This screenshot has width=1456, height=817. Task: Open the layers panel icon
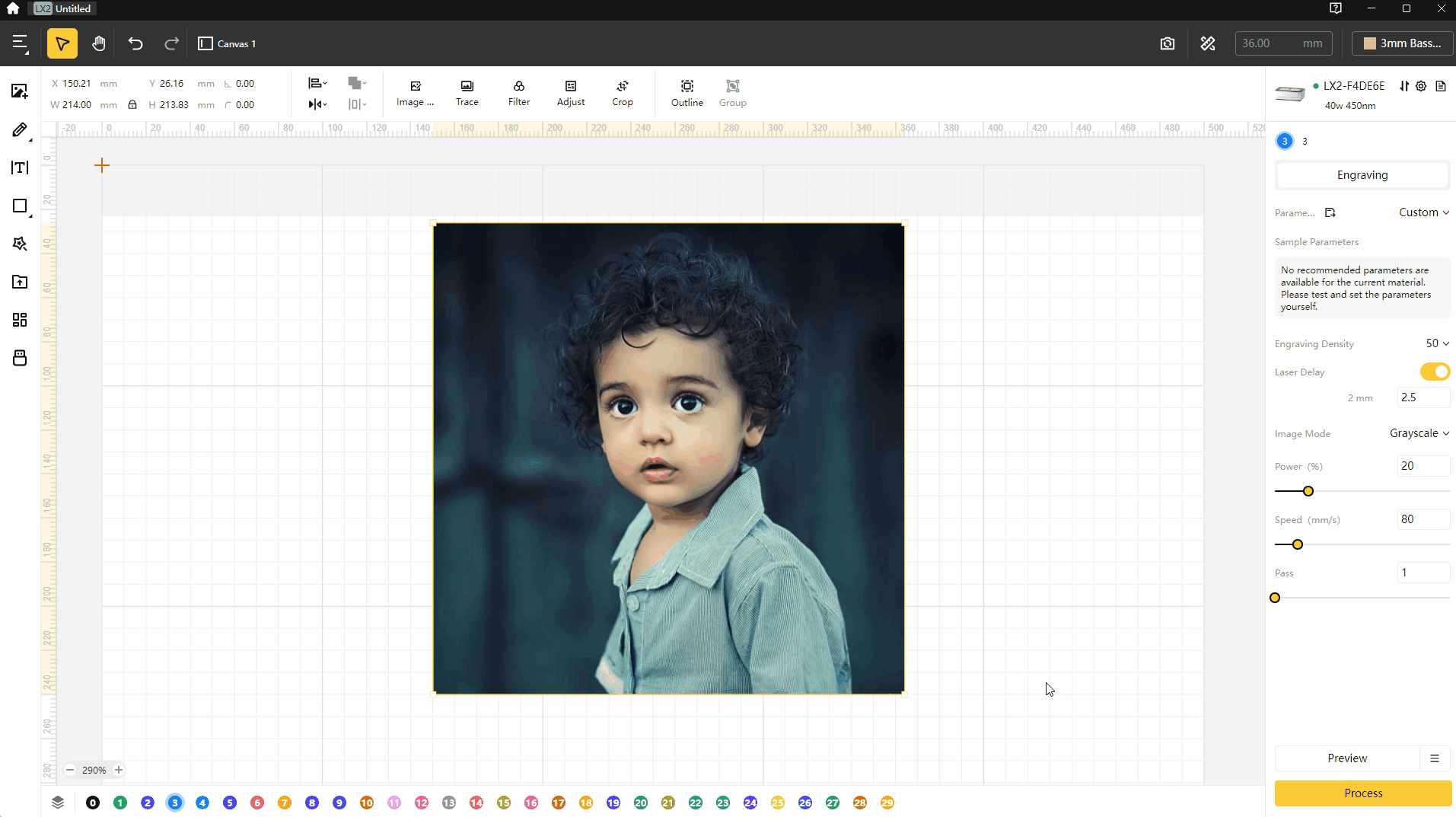tap(58, 803)
